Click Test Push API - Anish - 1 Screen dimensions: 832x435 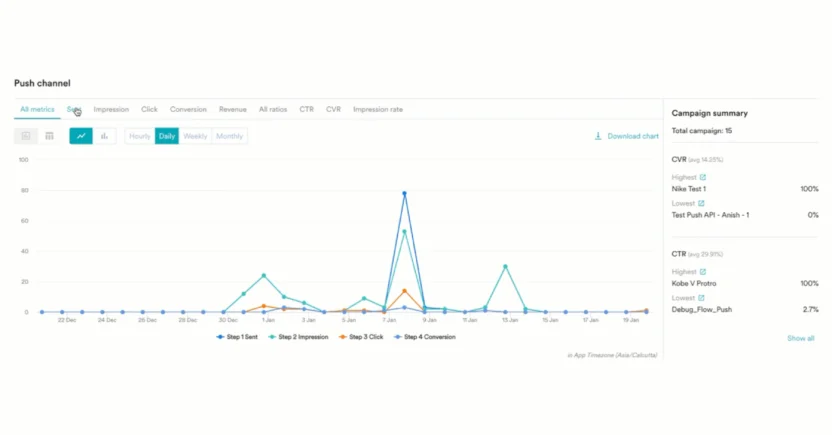(x=710, y=215)
